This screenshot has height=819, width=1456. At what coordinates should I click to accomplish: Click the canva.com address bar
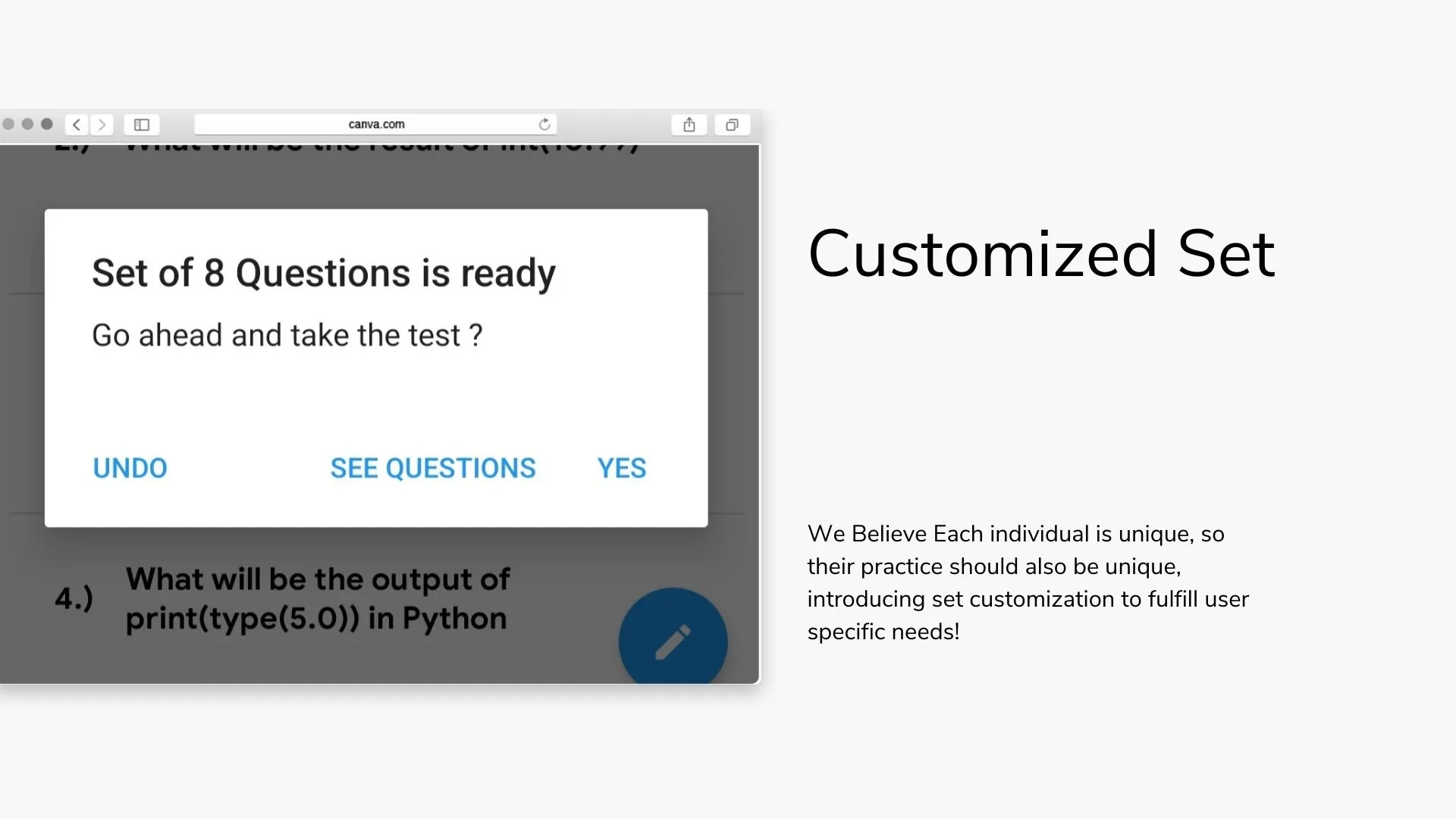point(376,124)
